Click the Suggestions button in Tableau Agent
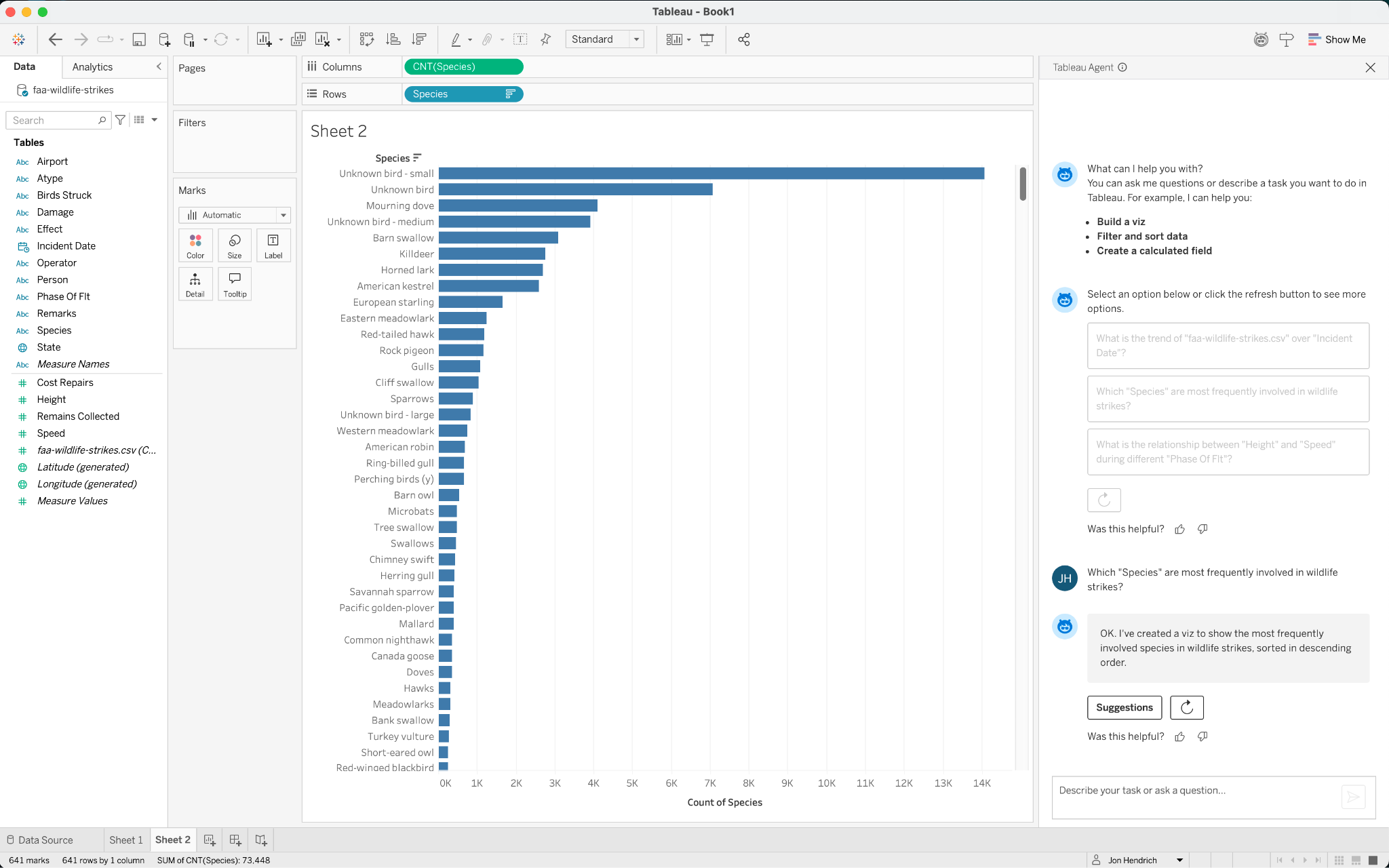This screenshot has width=1389, height=868. 1124,707
